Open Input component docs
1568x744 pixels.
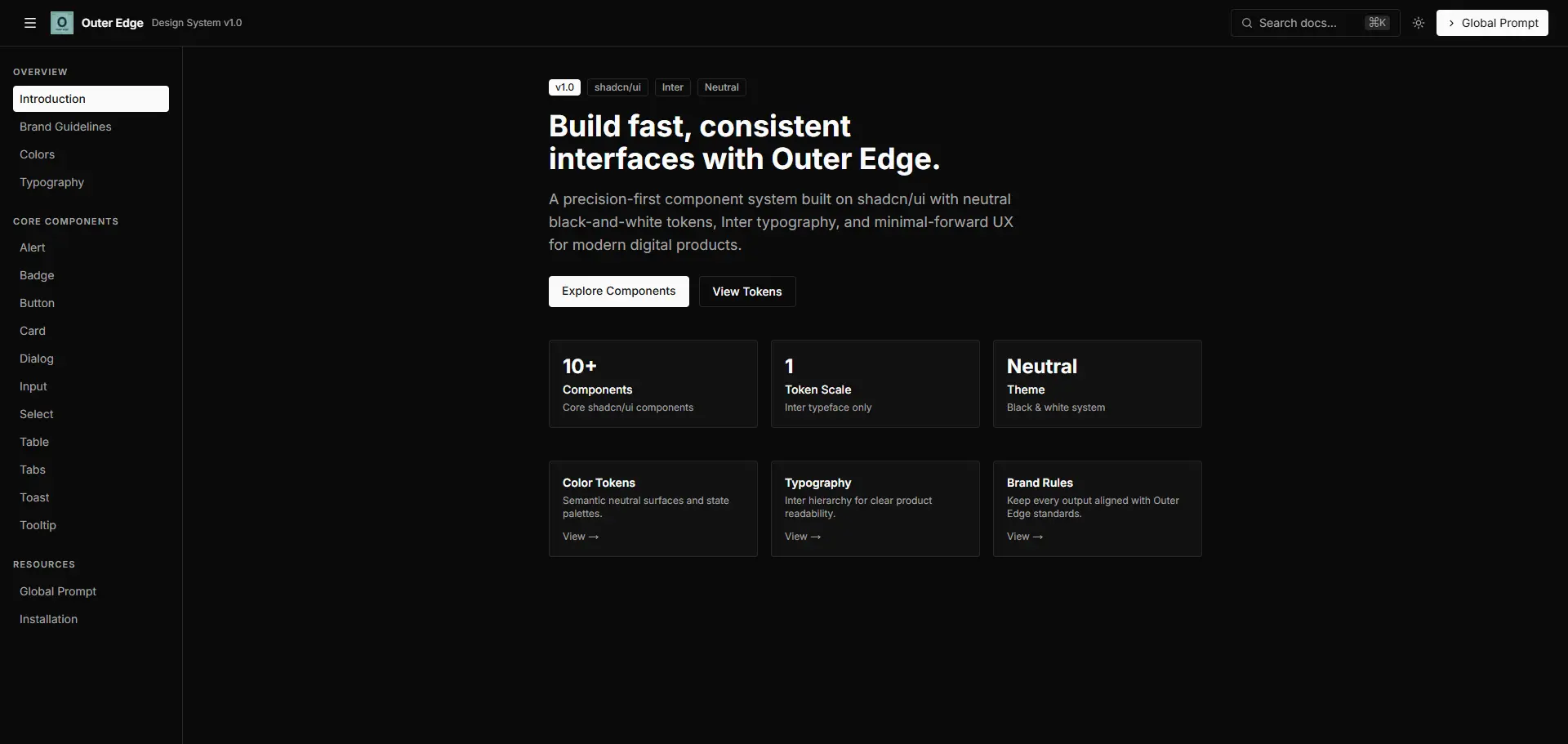tap(91, 386)
